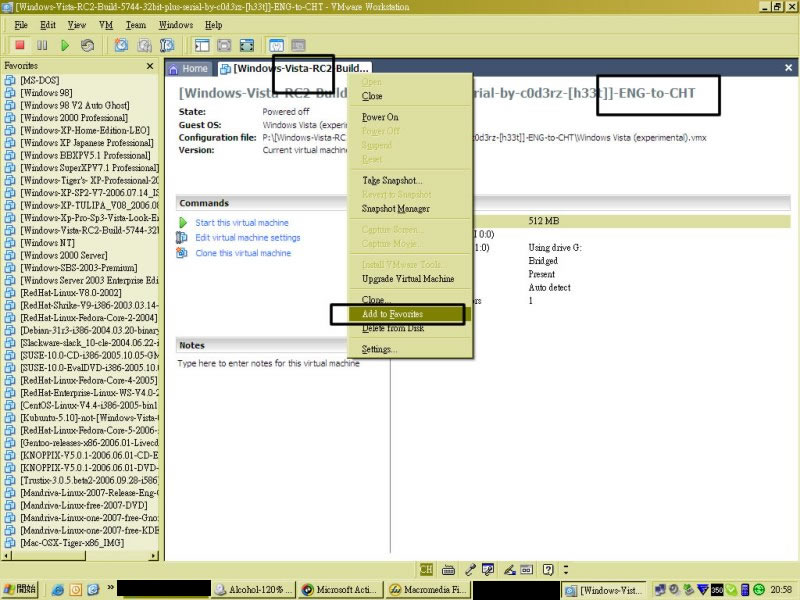Click Favorites horizontal scrollbar left arrow
The height and width of the screenshot is (600, 800).
7,556
